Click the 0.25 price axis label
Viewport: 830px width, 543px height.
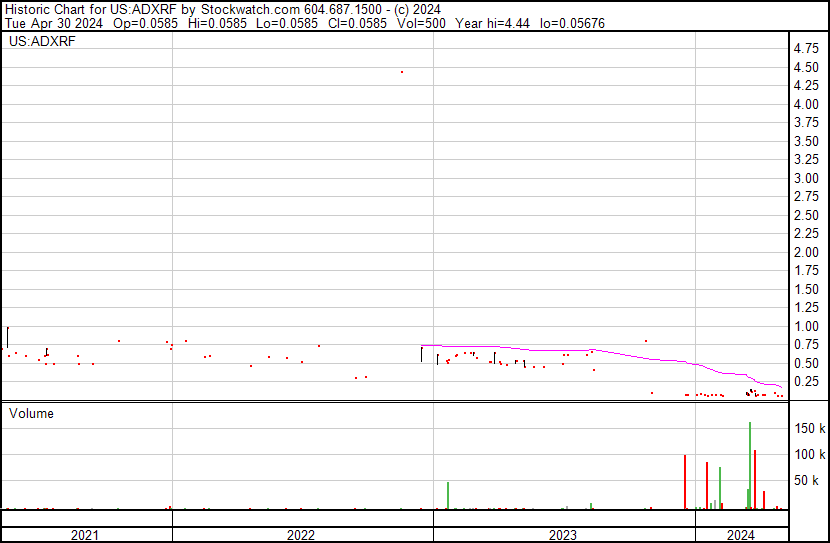point(806,382)
